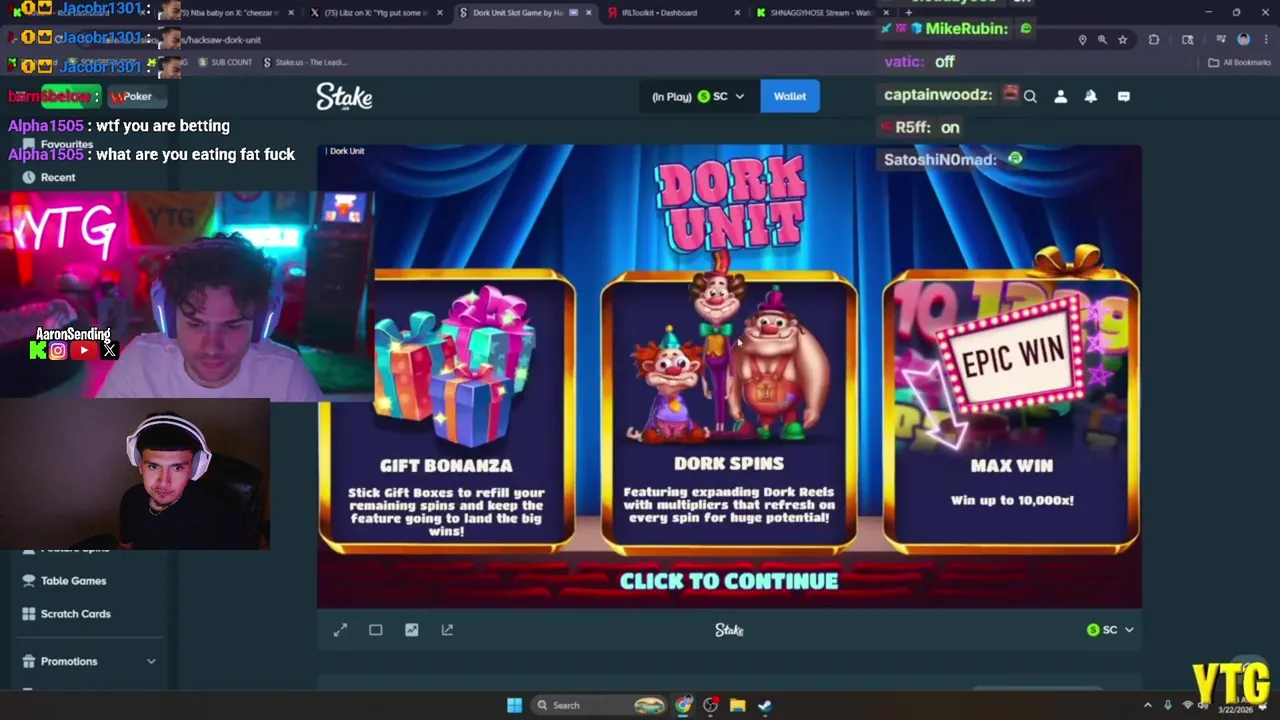Screen dimensions: 1280x720
Task: Show hidden system tray icons
Action: (x=1147, y=705)
